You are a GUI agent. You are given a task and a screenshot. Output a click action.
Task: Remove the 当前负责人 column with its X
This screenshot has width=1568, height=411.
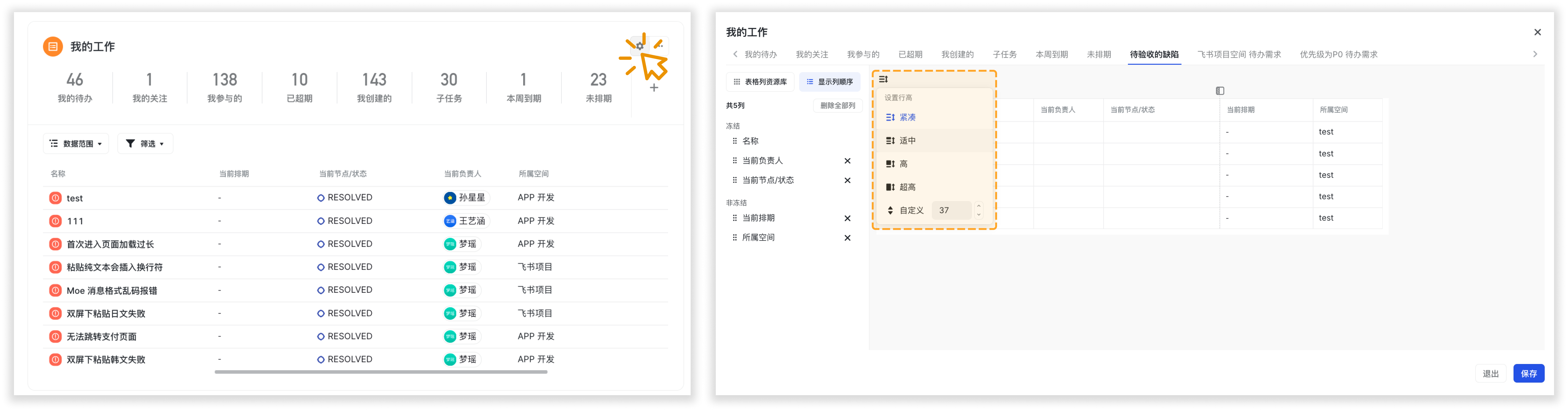(847, 161)
